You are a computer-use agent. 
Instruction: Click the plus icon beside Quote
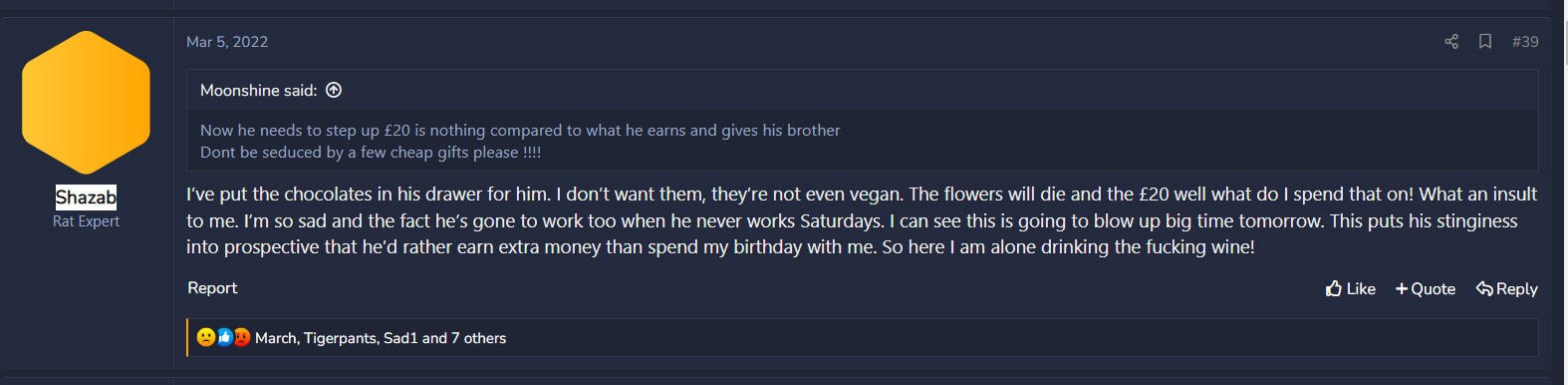[x=1402, y=289]
